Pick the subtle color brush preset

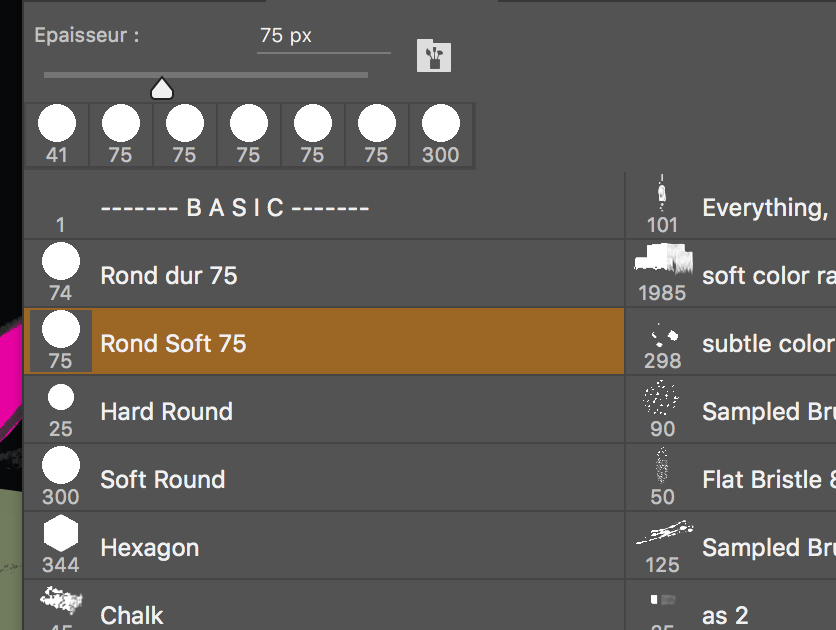[x=767, y=343]
